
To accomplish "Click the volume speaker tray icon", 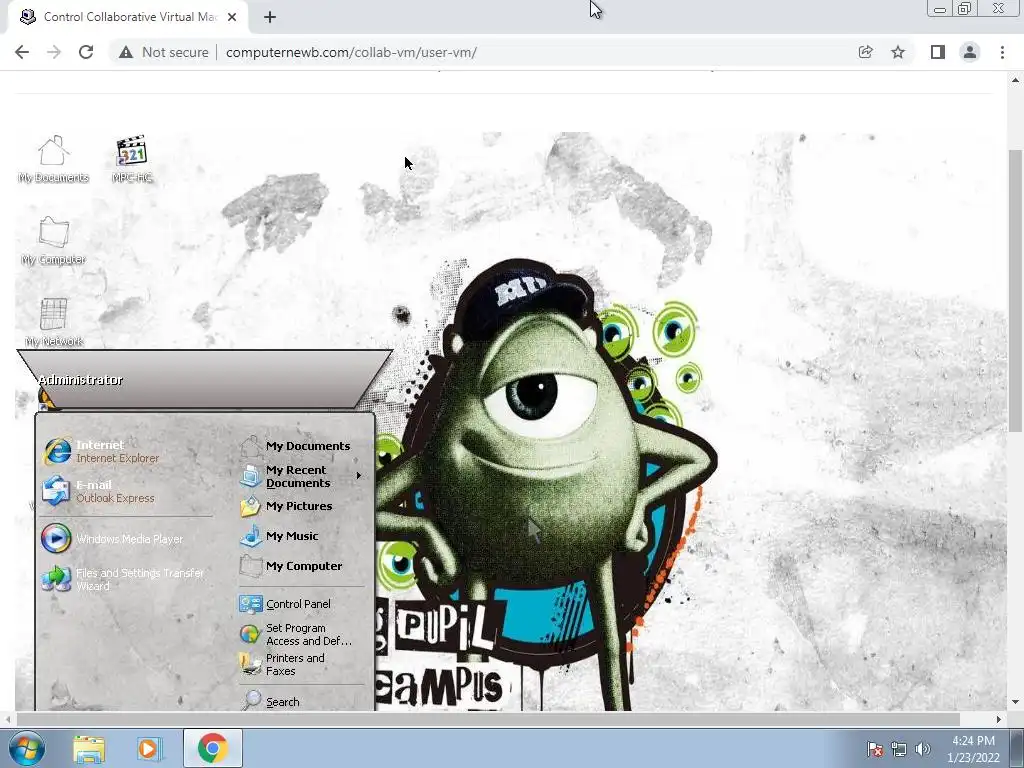I will click(x=922, y=749).
